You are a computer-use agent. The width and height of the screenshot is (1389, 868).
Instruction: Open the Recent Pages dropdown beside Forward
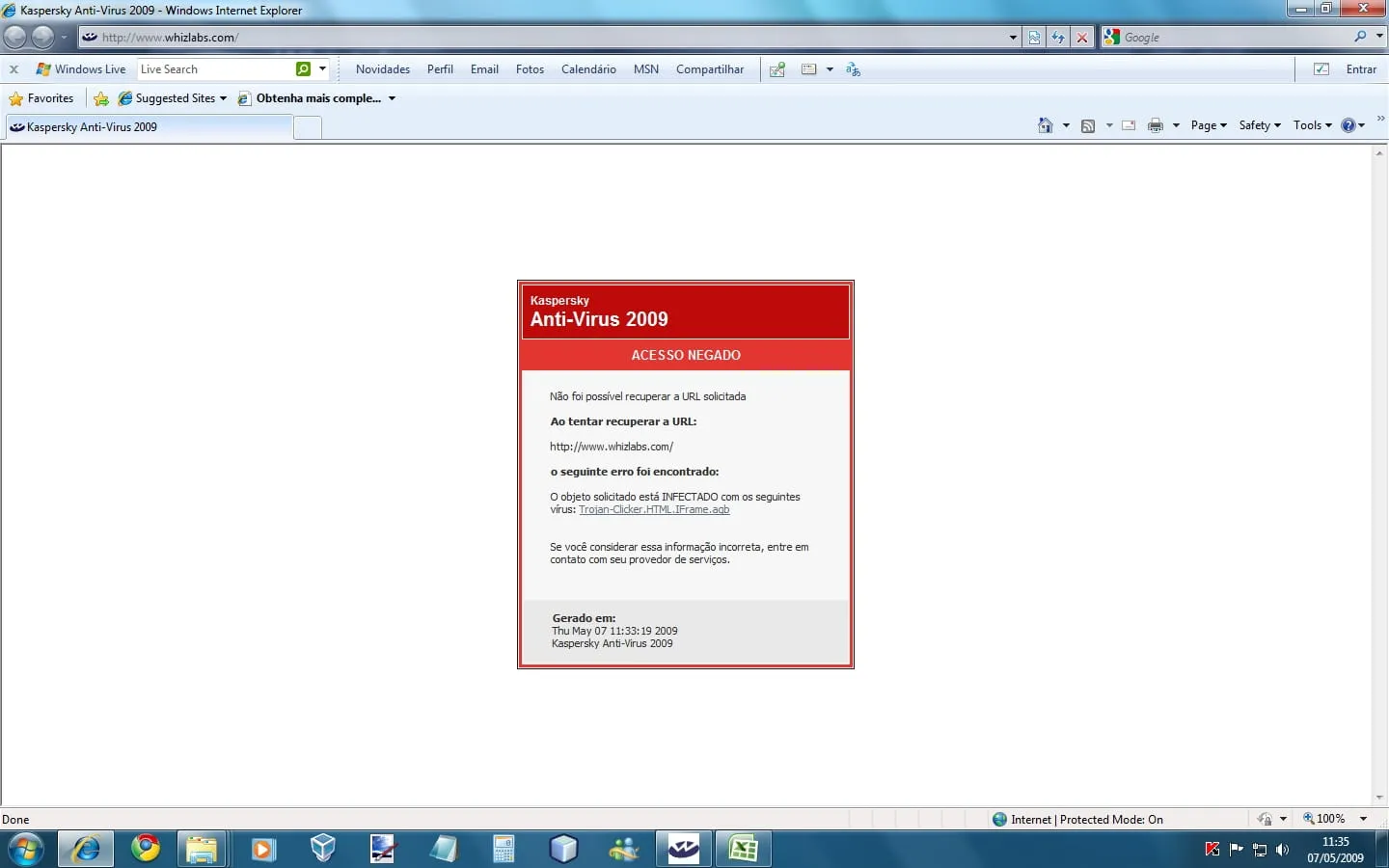coord(64,38)
